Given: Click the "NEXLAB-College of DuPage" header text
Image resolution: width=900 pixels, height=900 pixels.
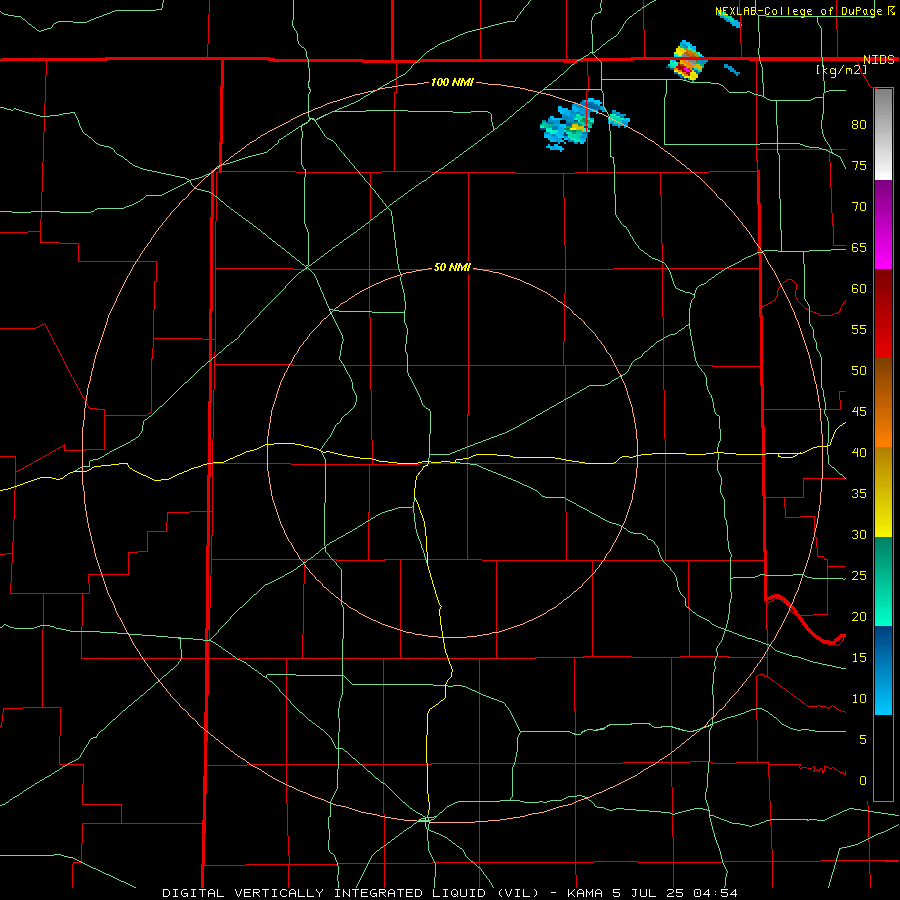Looking at the screenshot, I should [798, 11].
